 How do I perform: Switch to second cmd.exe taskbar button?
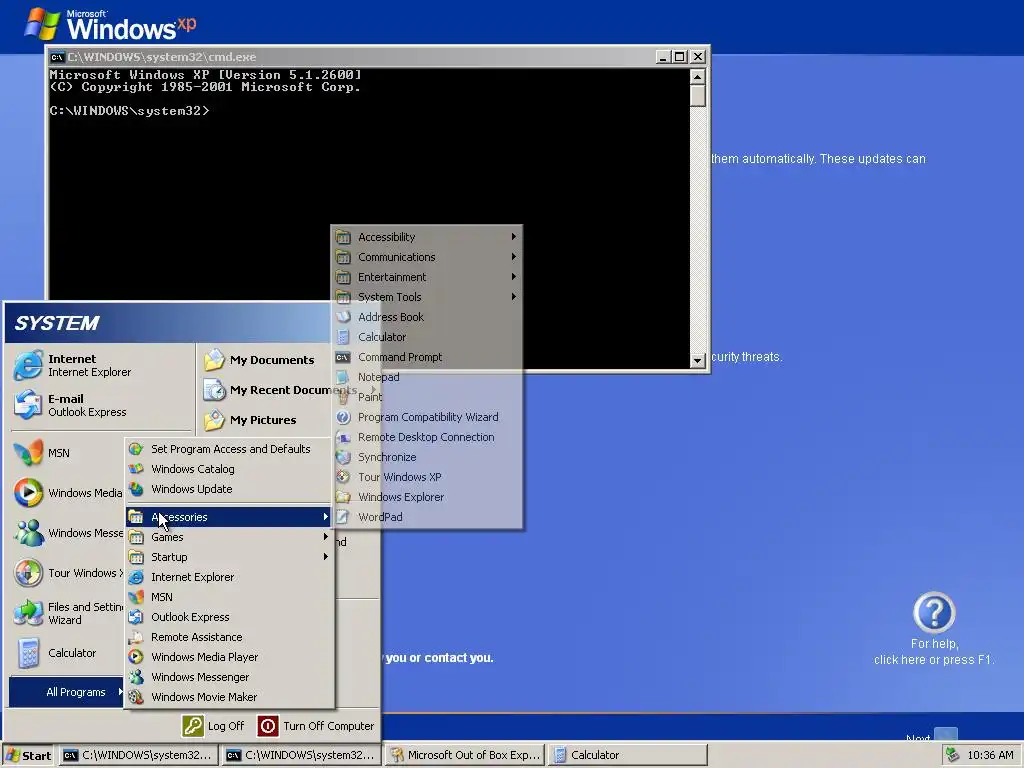(x=300, y=756)
